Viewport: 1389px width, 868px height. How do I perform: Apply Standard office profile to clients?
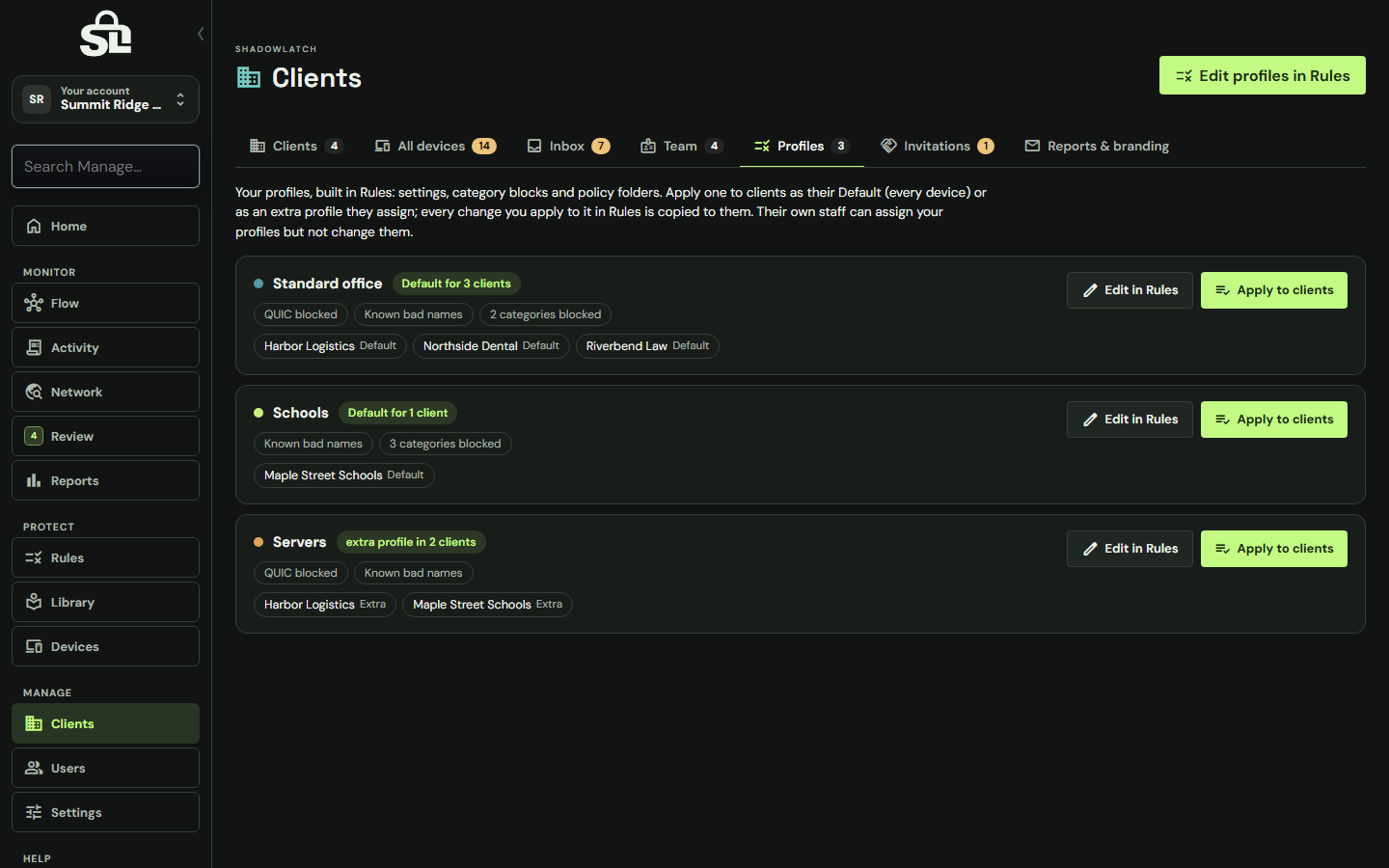(x=1273, y=290)
